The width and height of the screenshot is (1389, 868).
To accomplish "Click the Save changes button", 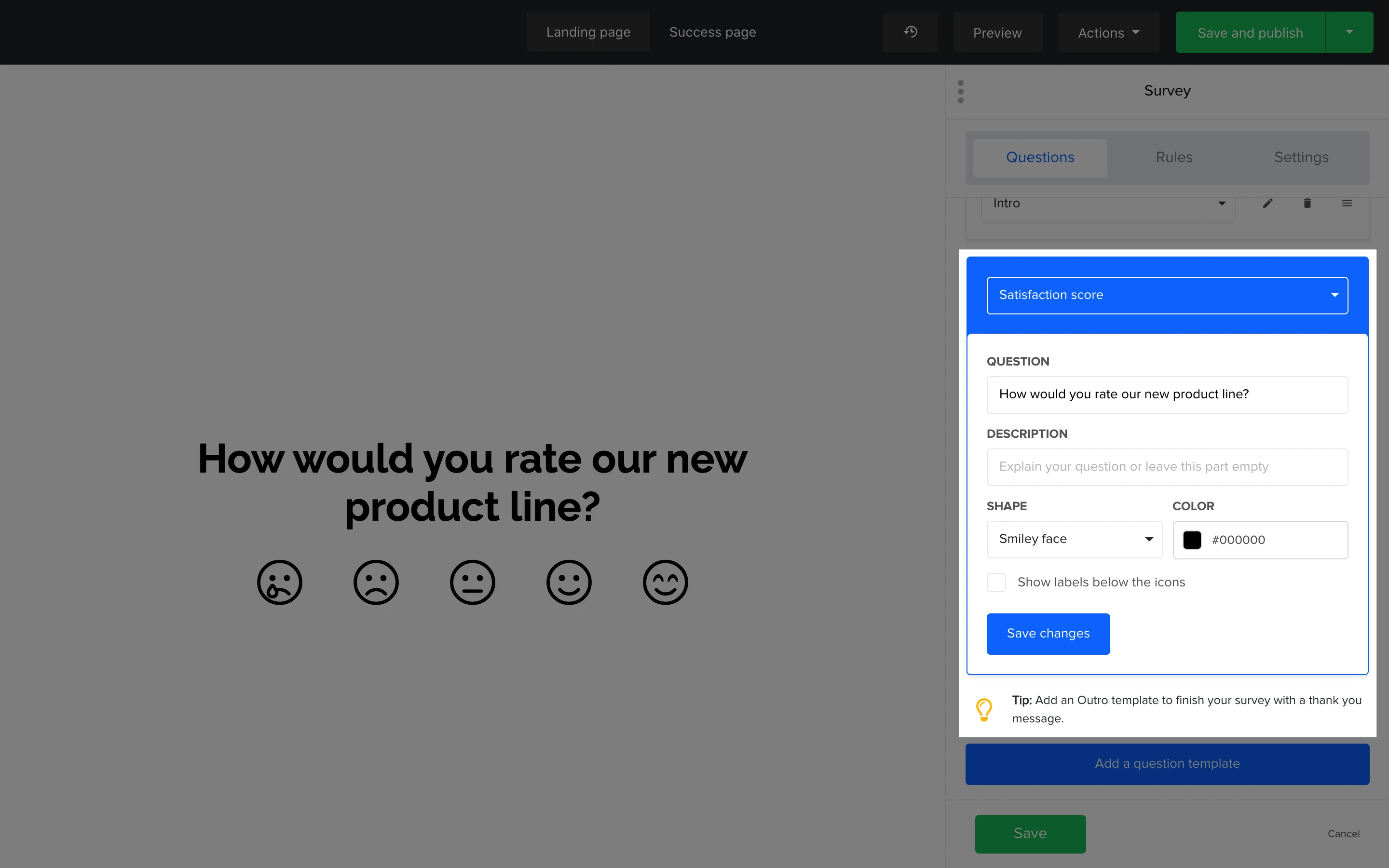I will [x=1048, y=633].
